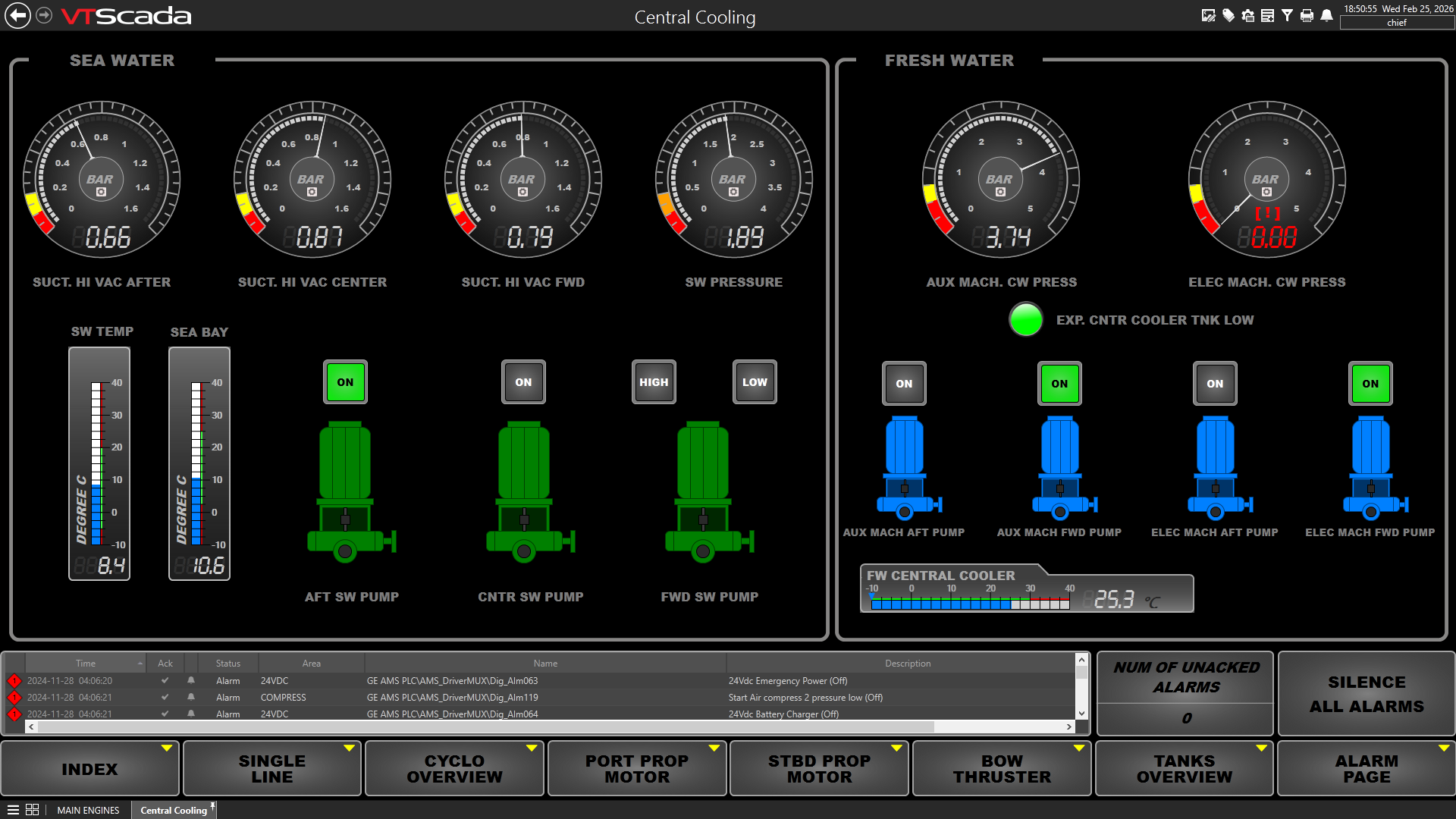Click the funnel filter icon
The width and height of the screenshot is (1456, 819).
pos(1288,16)
